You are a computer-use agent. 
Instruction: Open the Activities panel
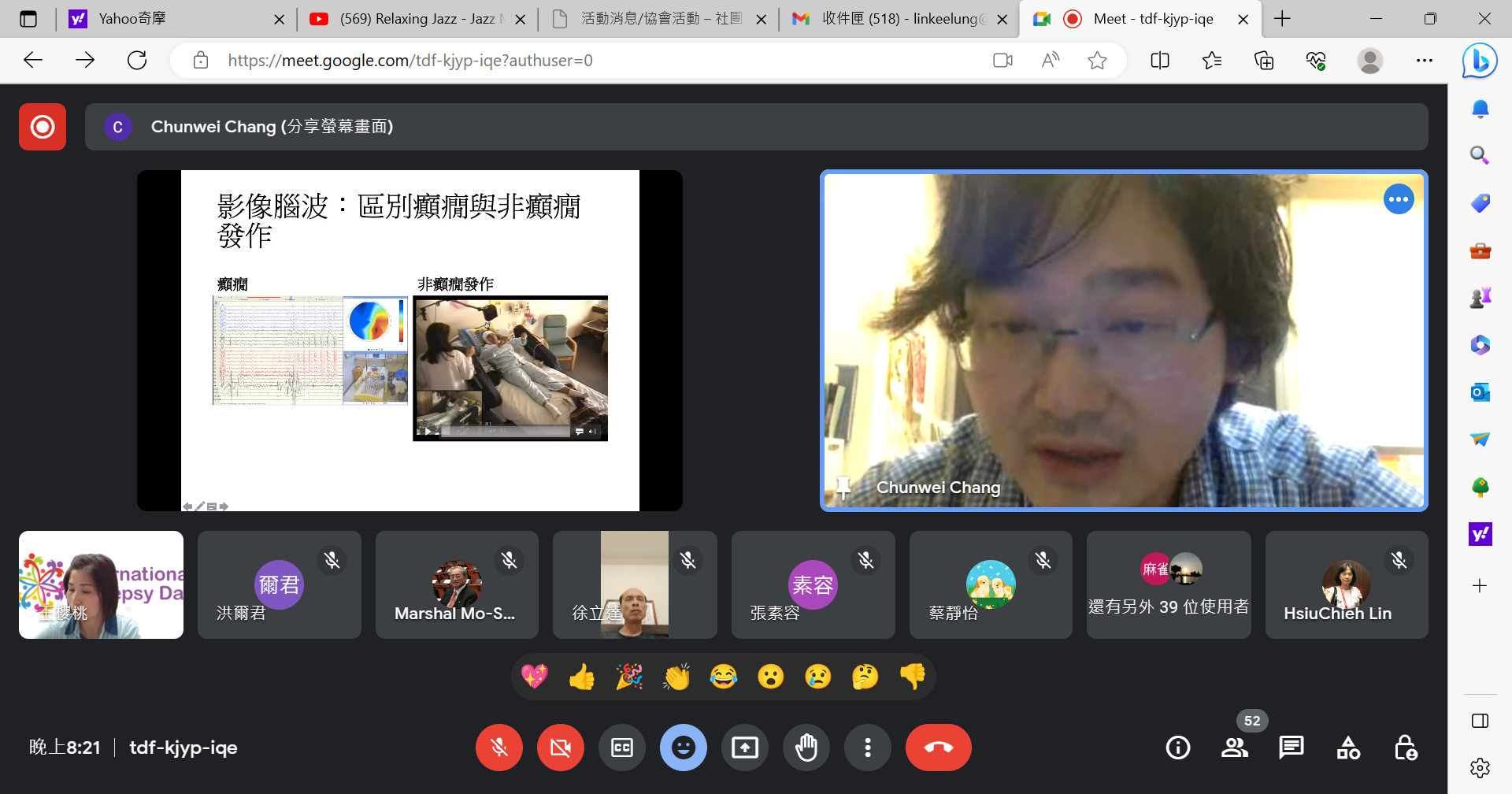pyautogui.click(x=1348, y=748)
